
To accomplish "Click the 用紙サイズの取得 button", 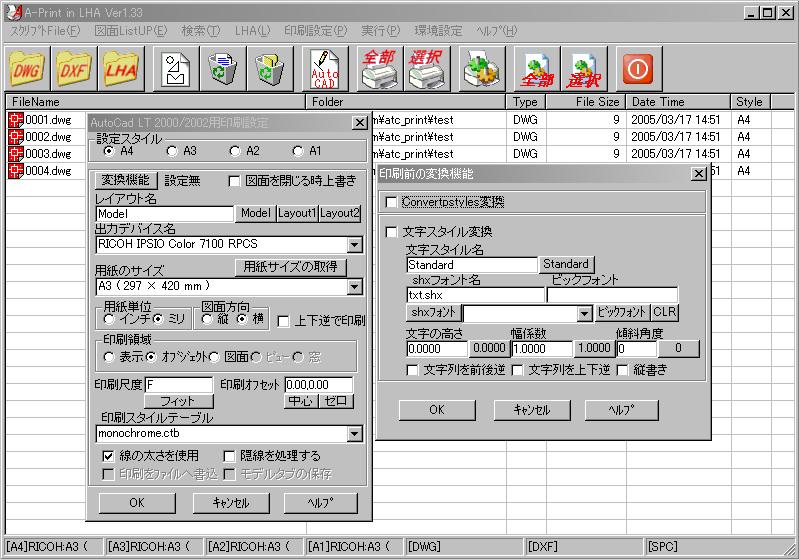I will [290, 267].
